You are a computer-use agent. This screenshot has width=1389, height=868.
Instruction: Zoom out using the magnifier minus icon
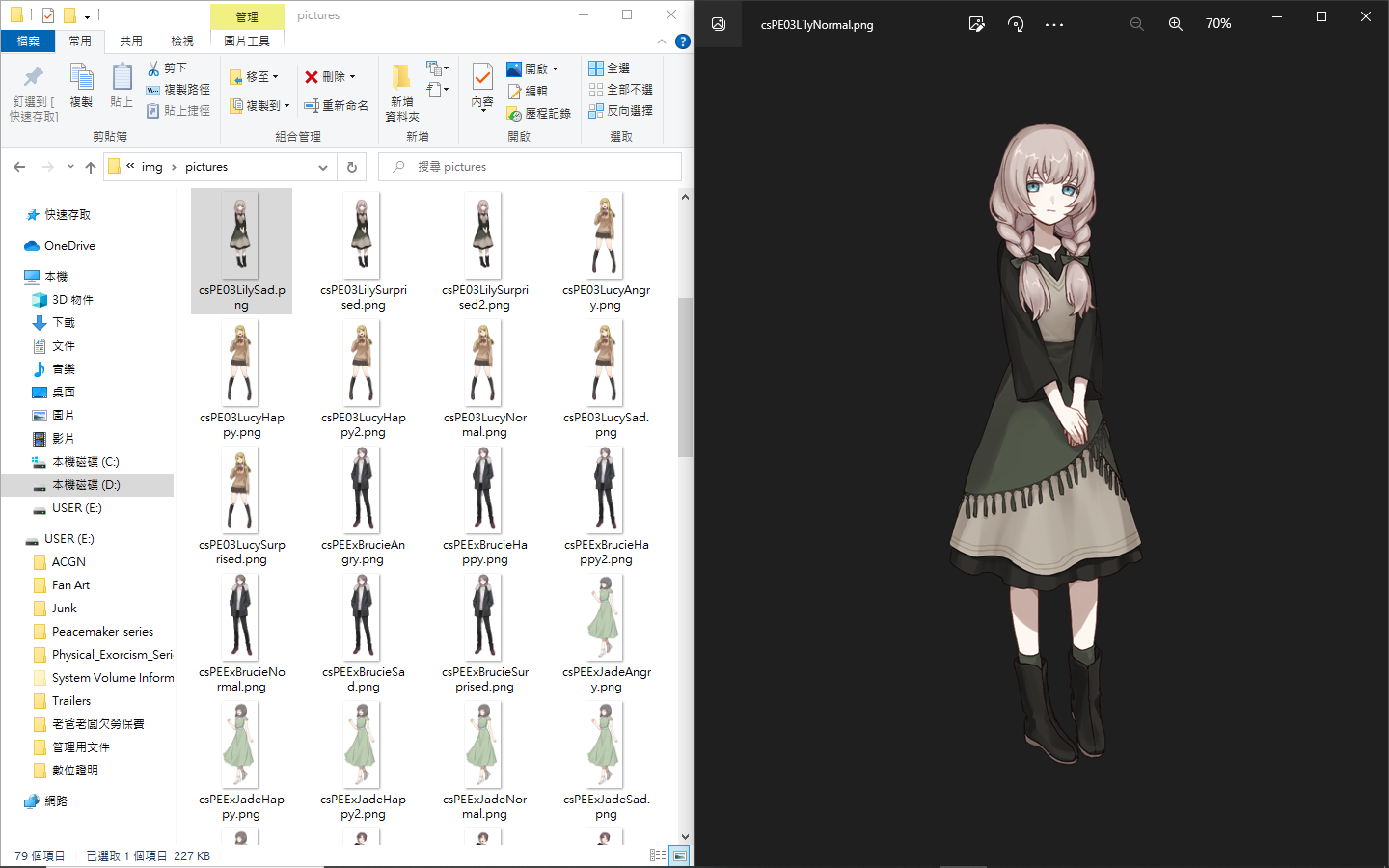1136,24
